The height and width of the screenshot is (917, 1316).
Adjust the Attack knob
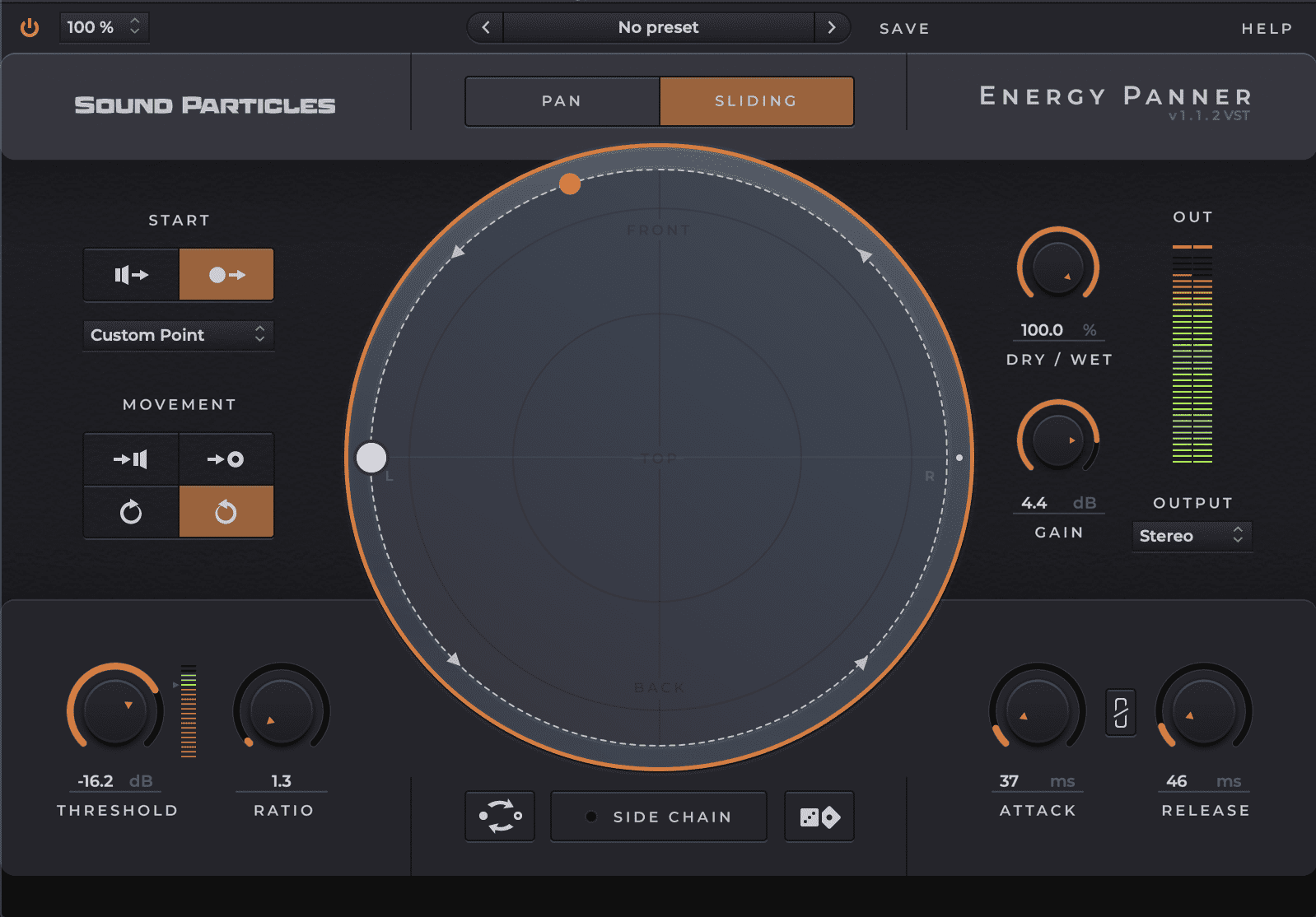1038,710
